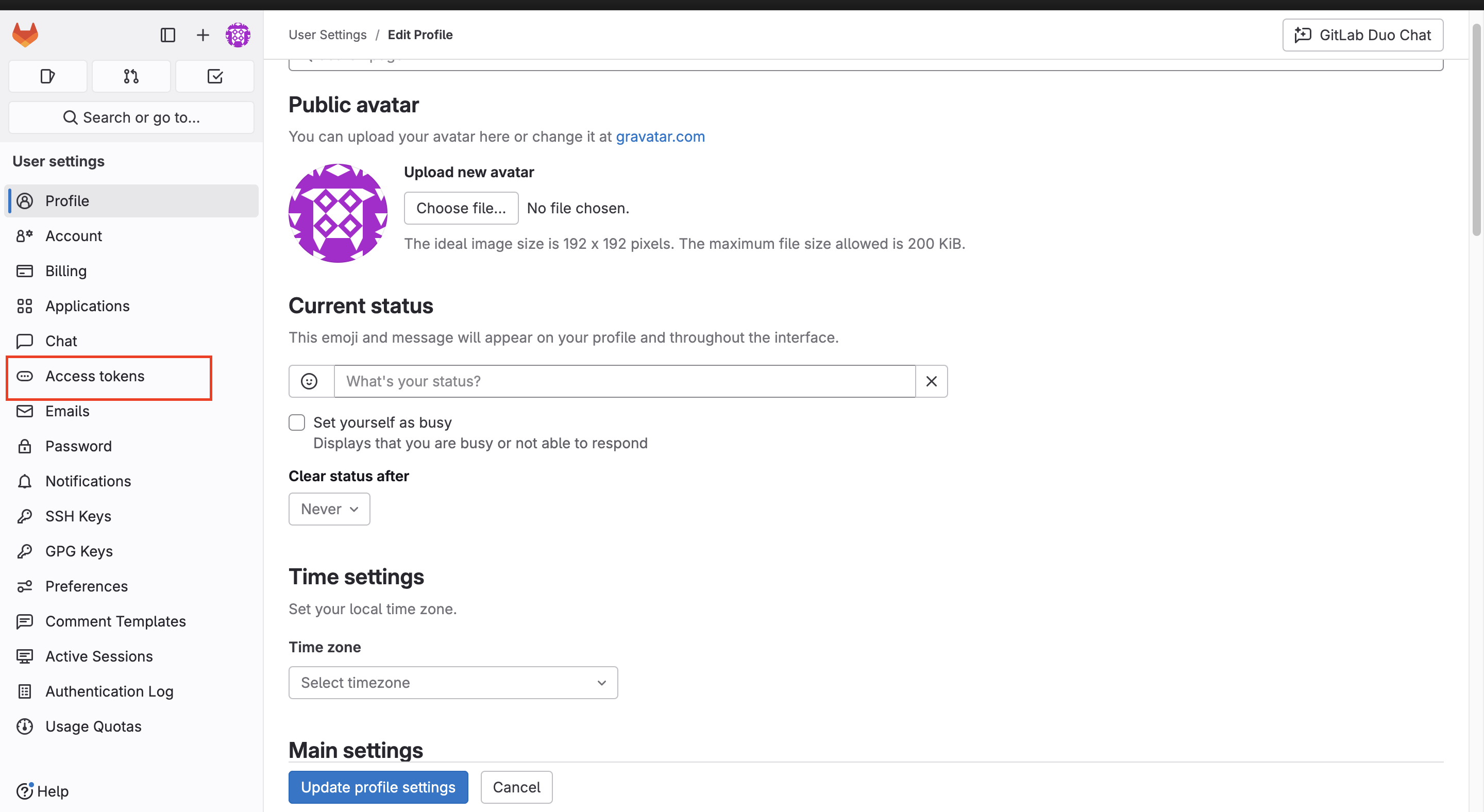The width and height of the screenshot is (1484, 812).
Task: Open the to-do list icon
Action: [215, 76]
